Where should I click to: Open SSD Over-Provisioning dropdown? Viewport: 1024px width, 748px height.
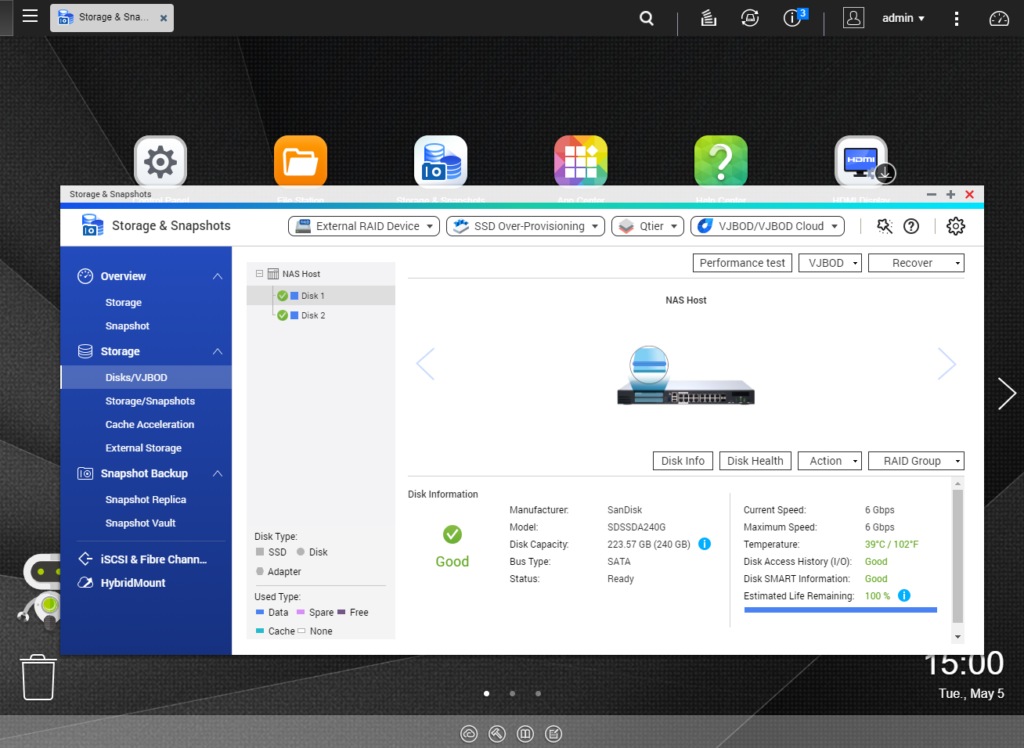[525, 226]
